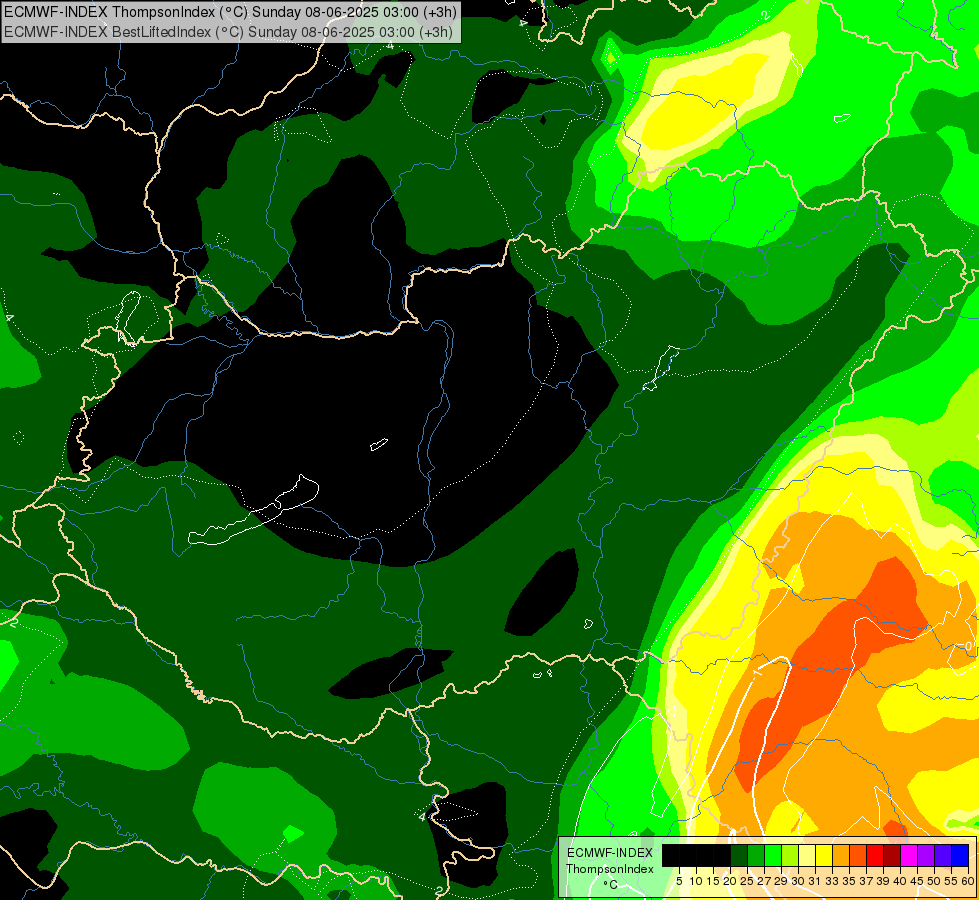Select the magenta 40-45 legend swatch
This screenshot has width=979, height=900.
click(x=909, y=855)
